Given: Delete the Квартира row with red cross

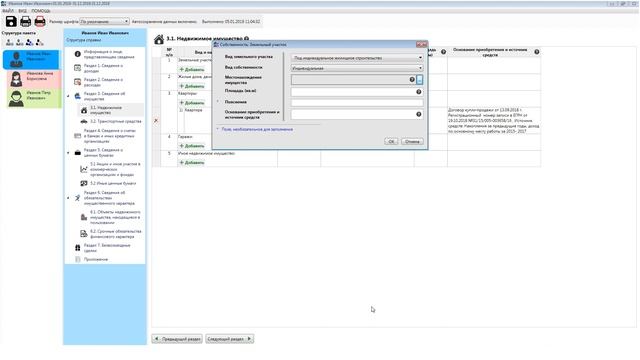Looking at the screenshot, I should 156,121.
